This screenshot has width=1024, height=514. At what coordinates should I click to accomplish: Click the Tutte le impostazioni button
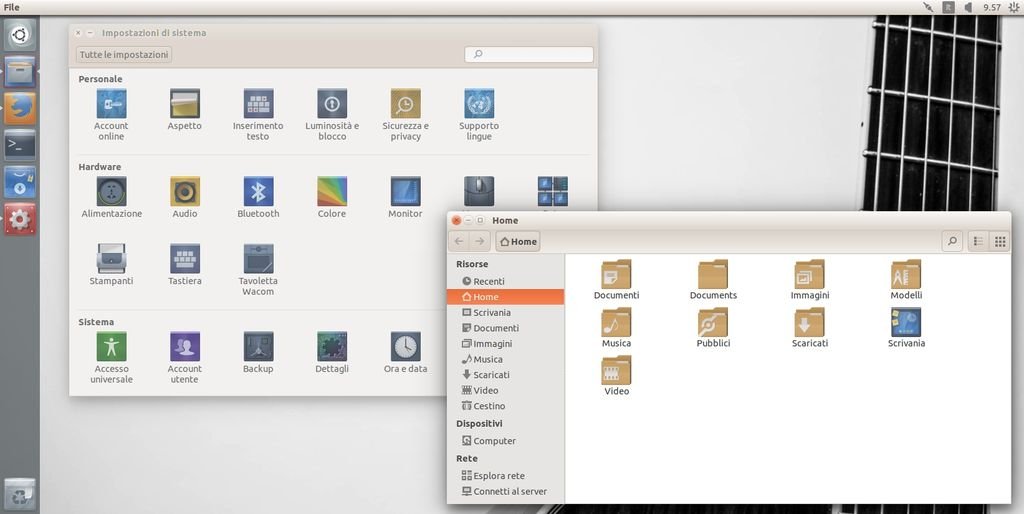[x=125, y=55]
